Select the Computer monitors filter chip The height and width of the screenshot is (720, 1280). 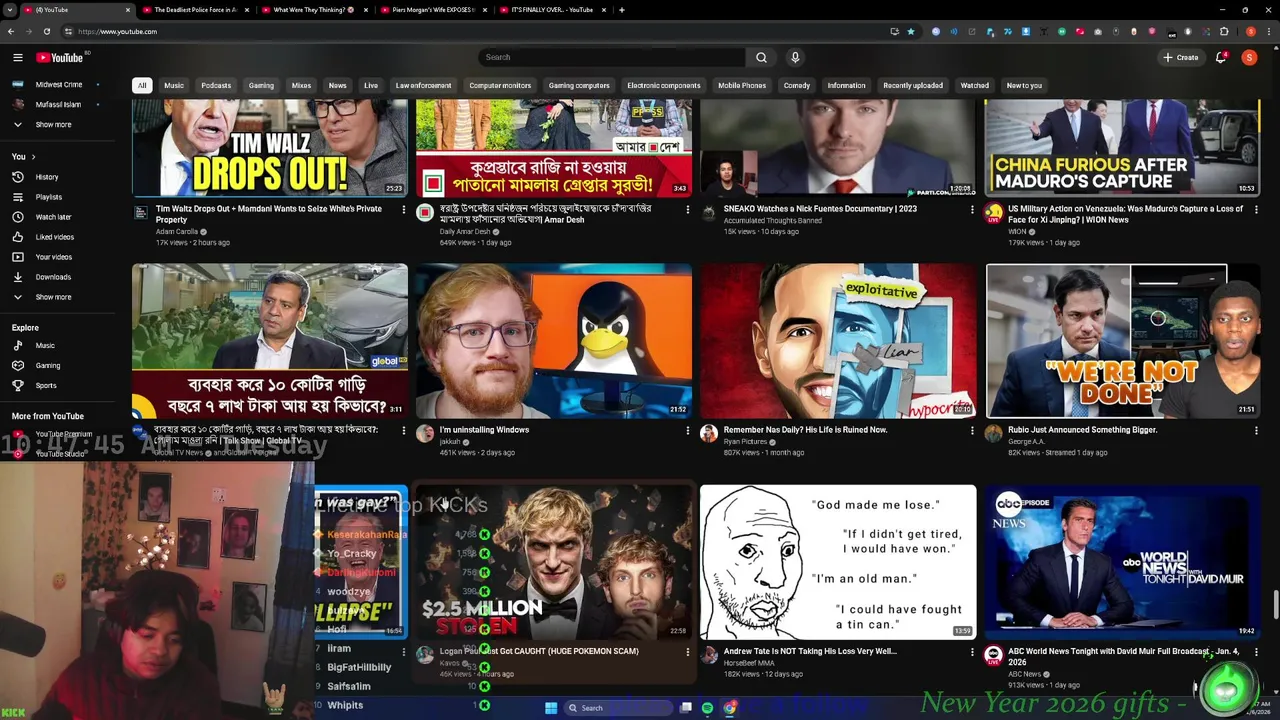[500, 86]
